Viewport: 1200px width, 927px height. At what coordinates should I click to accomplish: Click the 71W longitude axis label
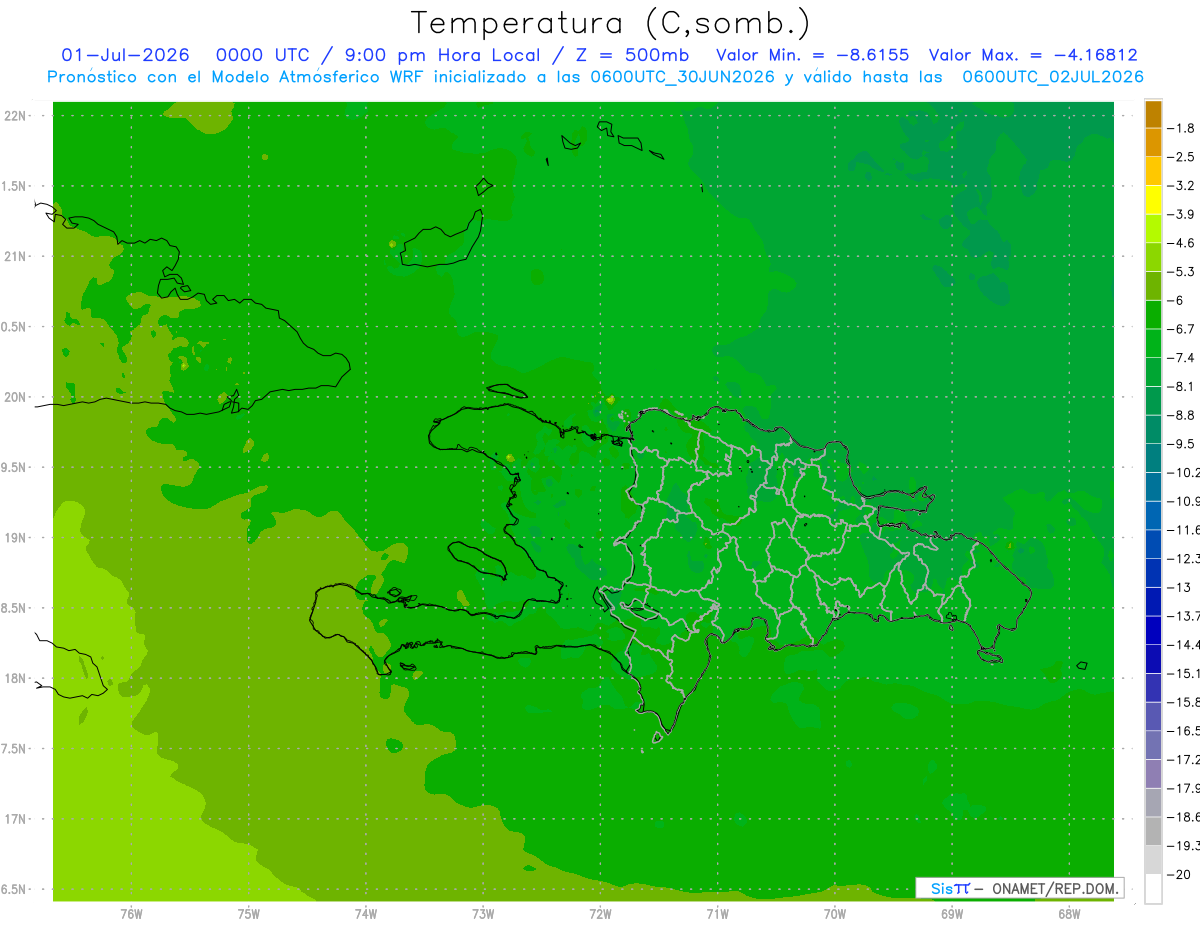coord(717,913)
